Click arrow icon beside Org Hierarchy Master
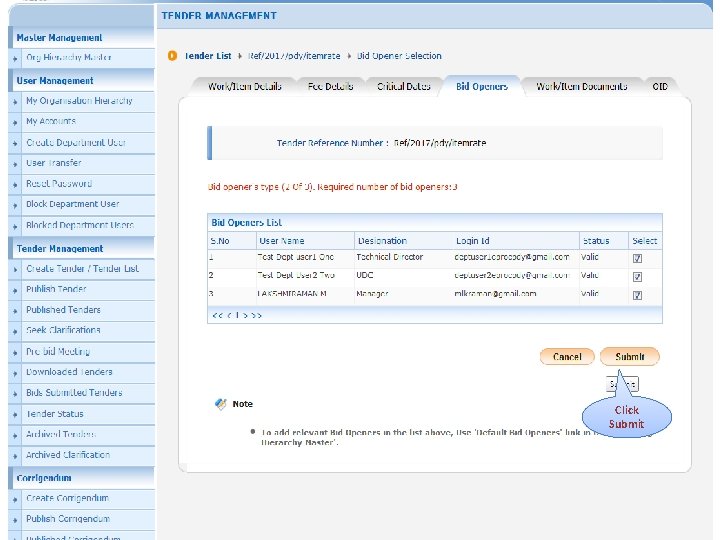Screen dimensions: 720x540 (15, 59)
